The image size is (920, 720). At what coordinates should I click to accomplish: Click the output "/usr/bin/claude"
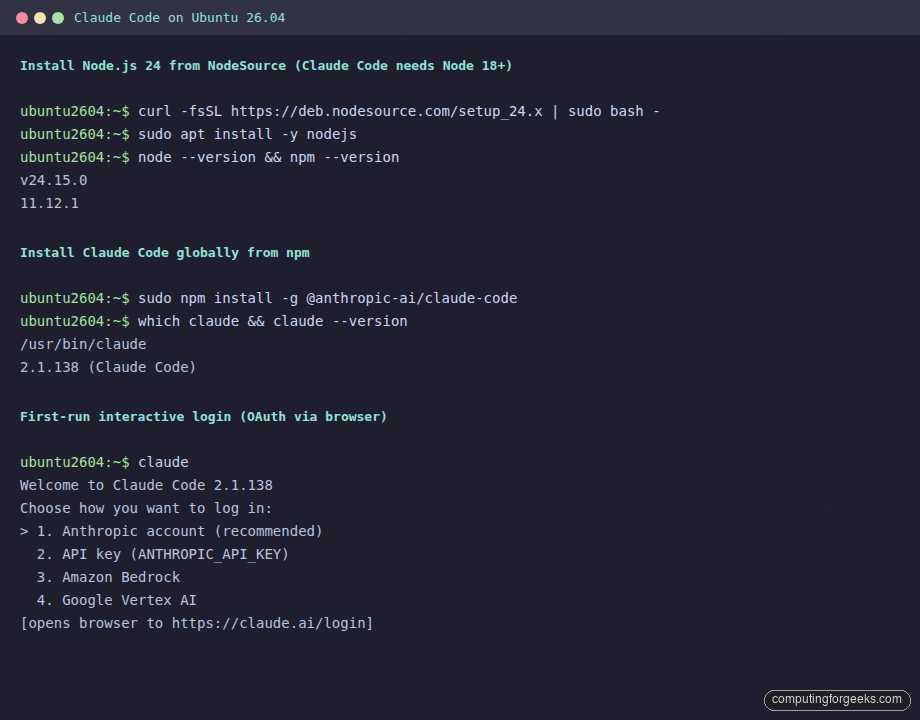tap(83, 344)
